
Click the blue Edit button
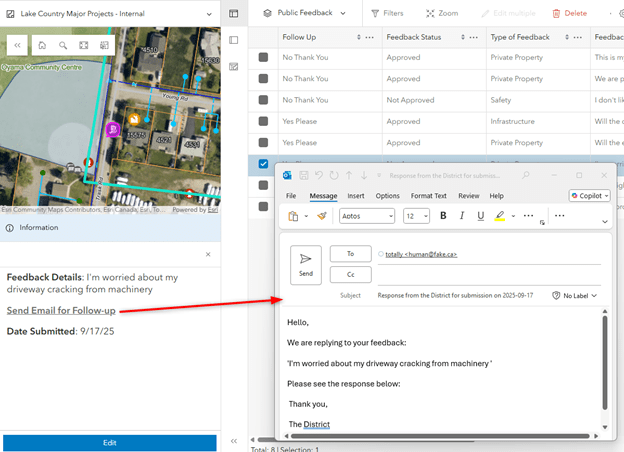(109, 443)
